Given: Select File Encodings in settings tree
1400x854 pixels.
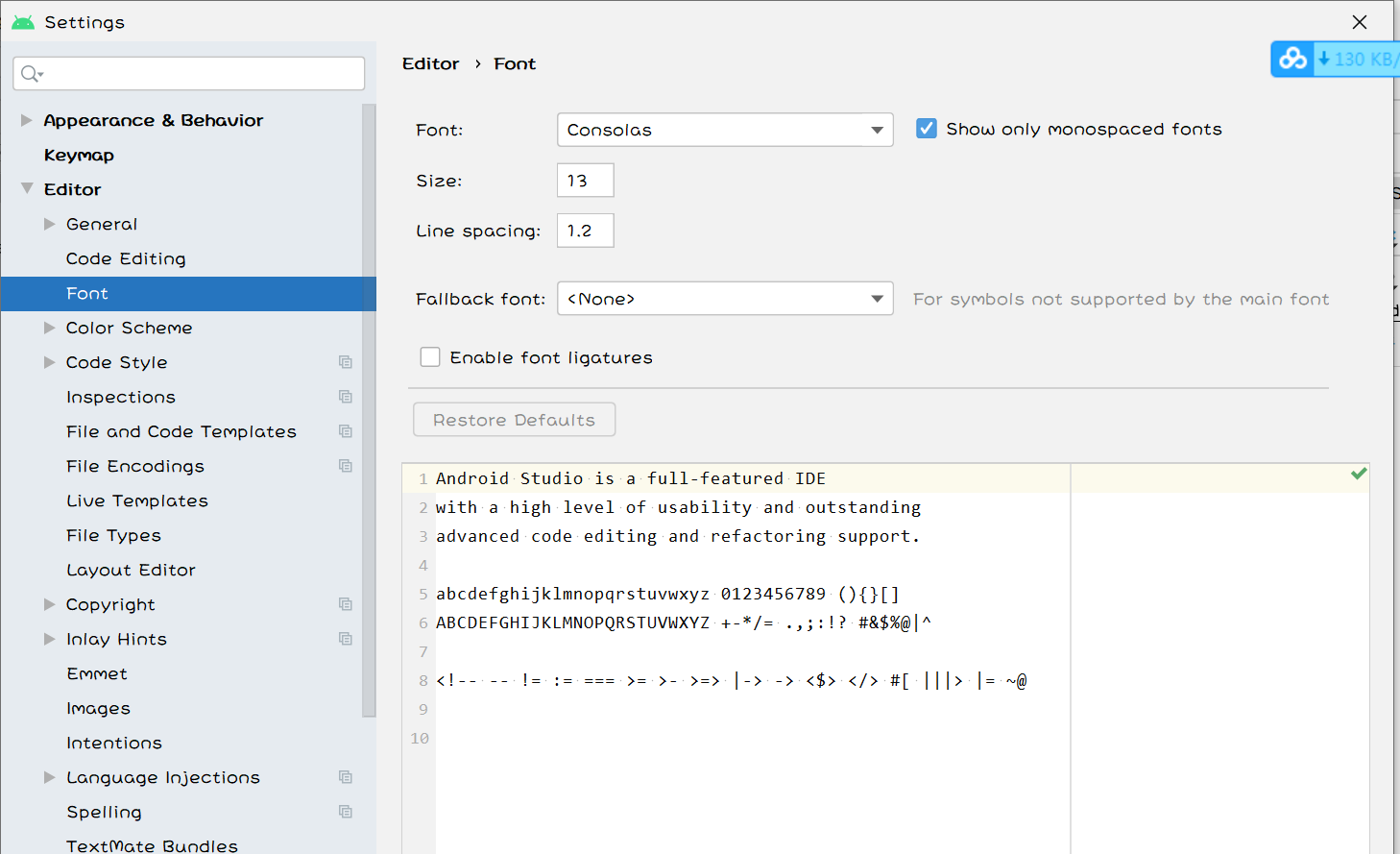Looking at the screenshot, I should point(135,466).
